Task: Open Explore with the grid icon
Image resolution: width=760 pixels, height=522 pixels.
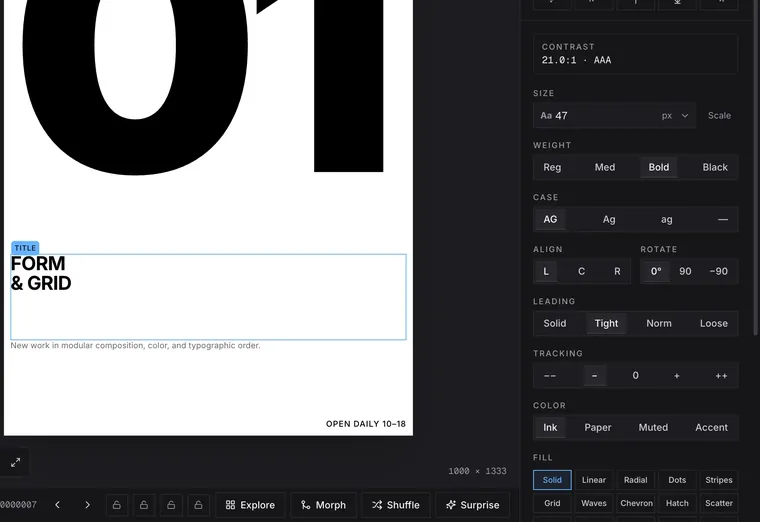Action: click(x=250, y=505)
